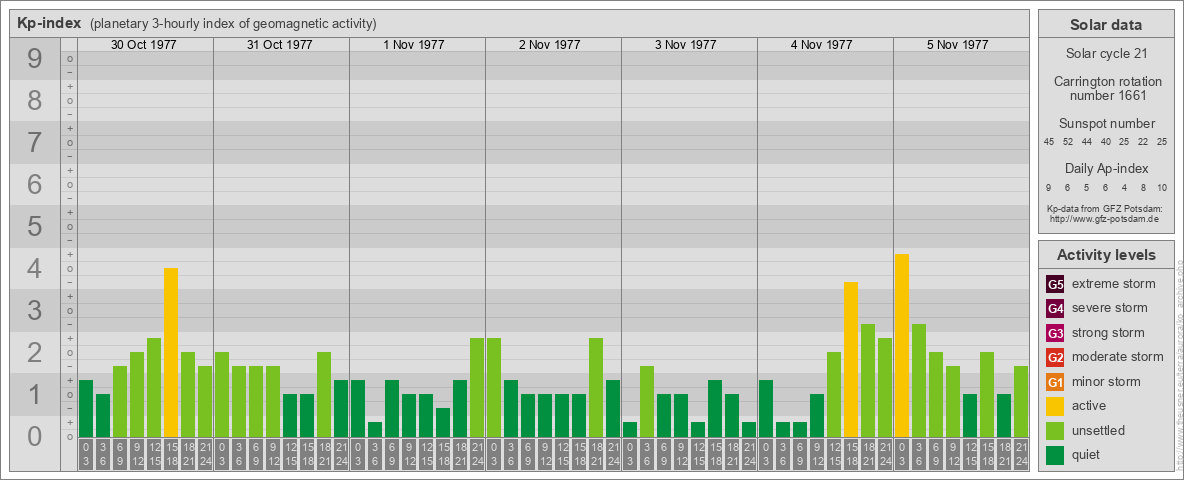Click the G2 moderate storm legend icon
Screen dimensions: 1184x480
click(x=1055, y=357)
